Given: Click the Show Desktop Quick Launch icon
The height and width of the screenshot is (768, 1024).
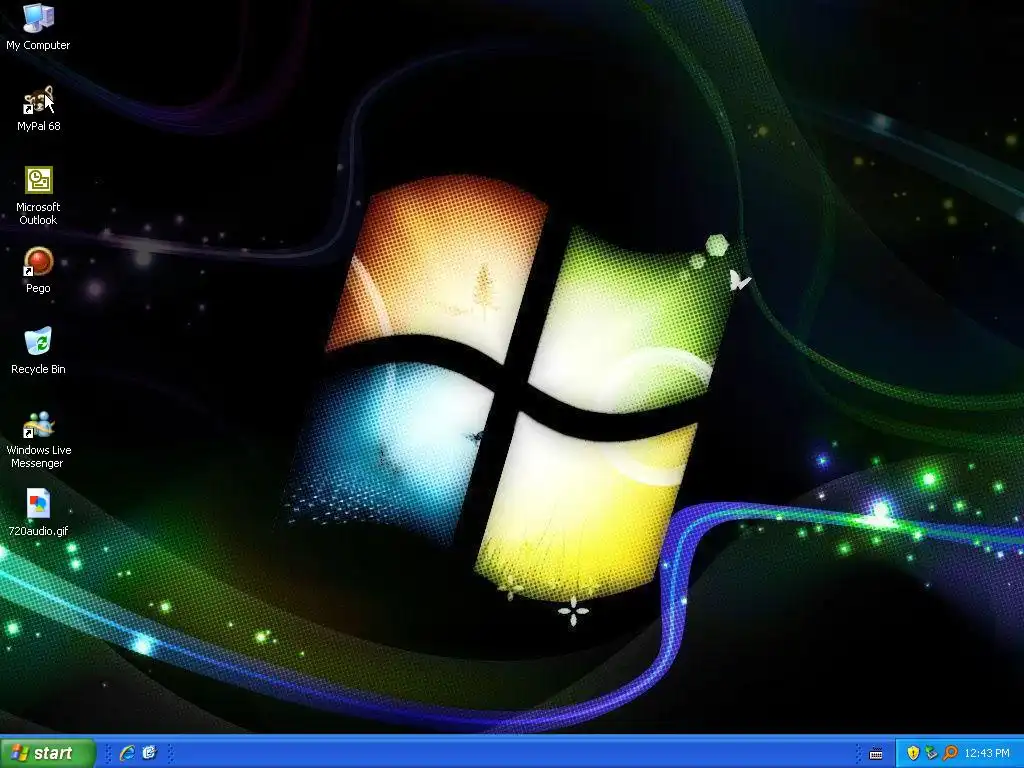Looking at the screenshot, I should [150, 753].
